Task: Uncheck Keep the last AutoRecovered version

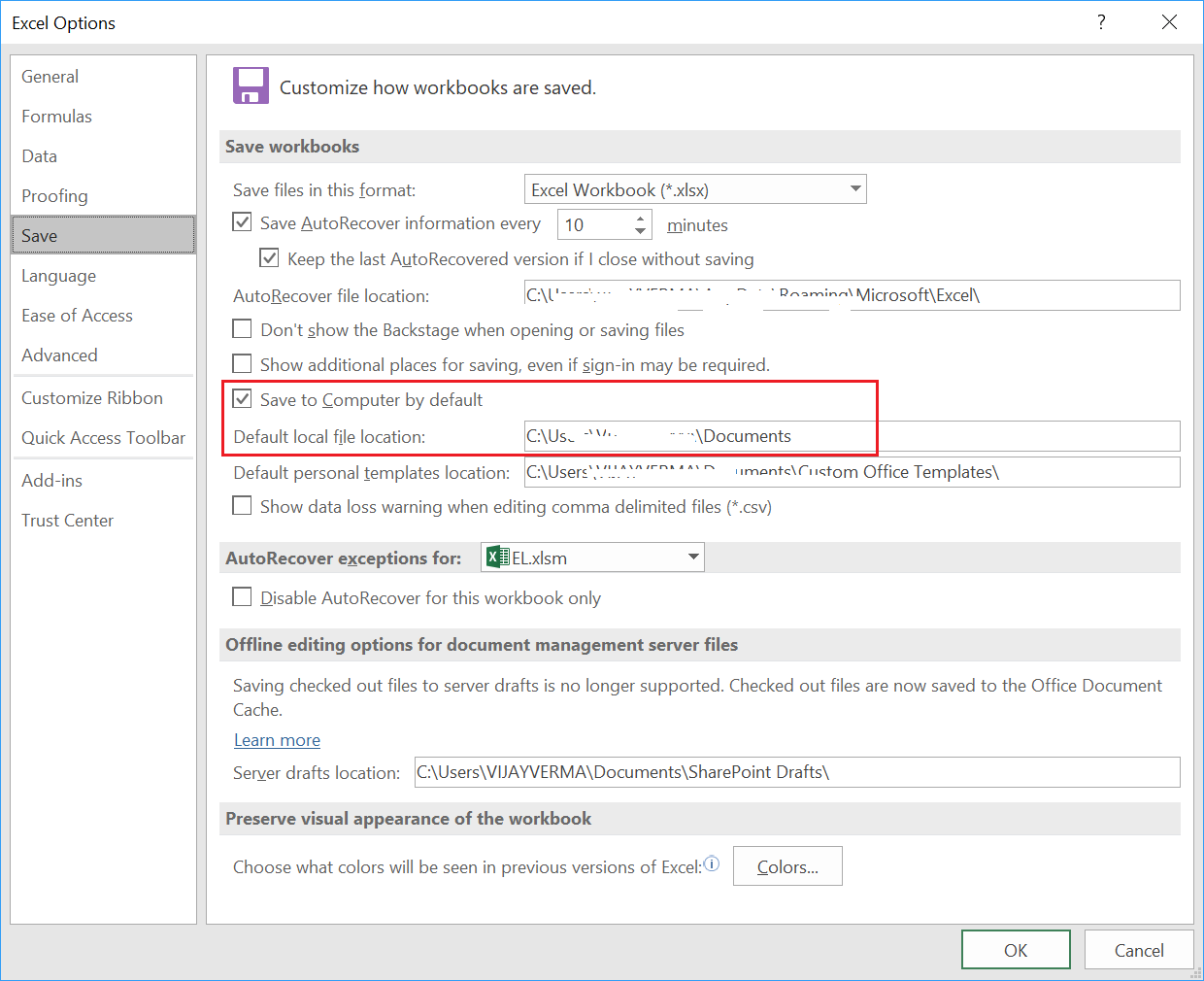Action: click(269, 258)
